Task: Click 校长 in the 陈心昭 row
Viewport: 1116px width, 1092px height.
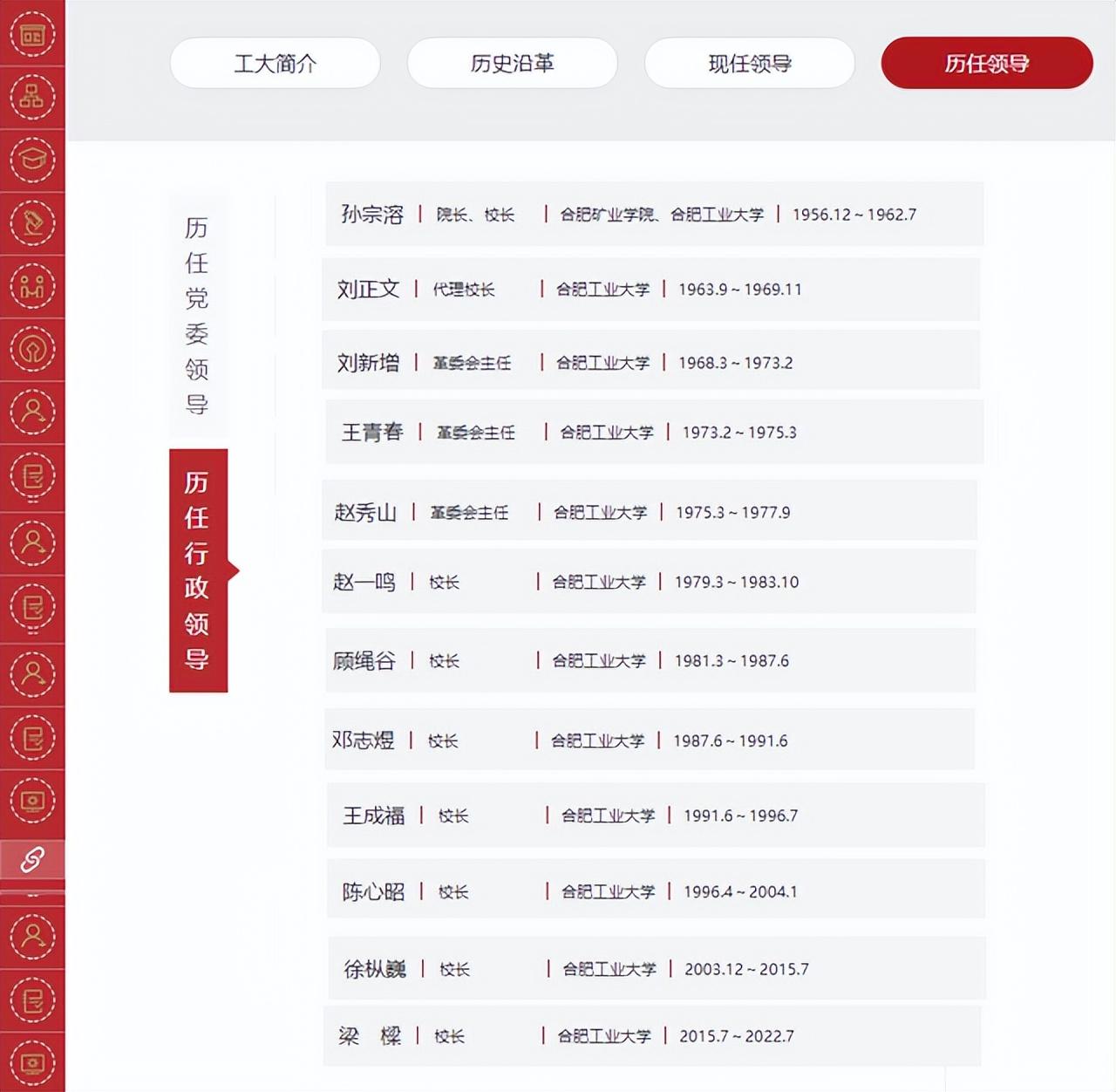Action: [453, 892]
